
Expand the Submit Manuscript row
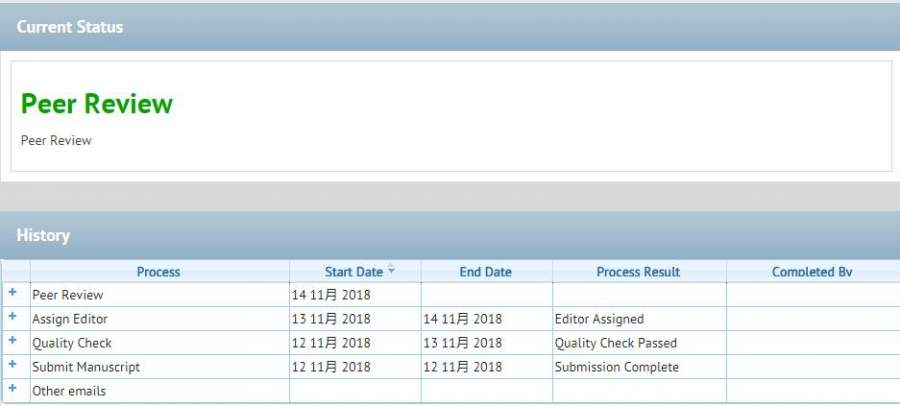point(13,365)
